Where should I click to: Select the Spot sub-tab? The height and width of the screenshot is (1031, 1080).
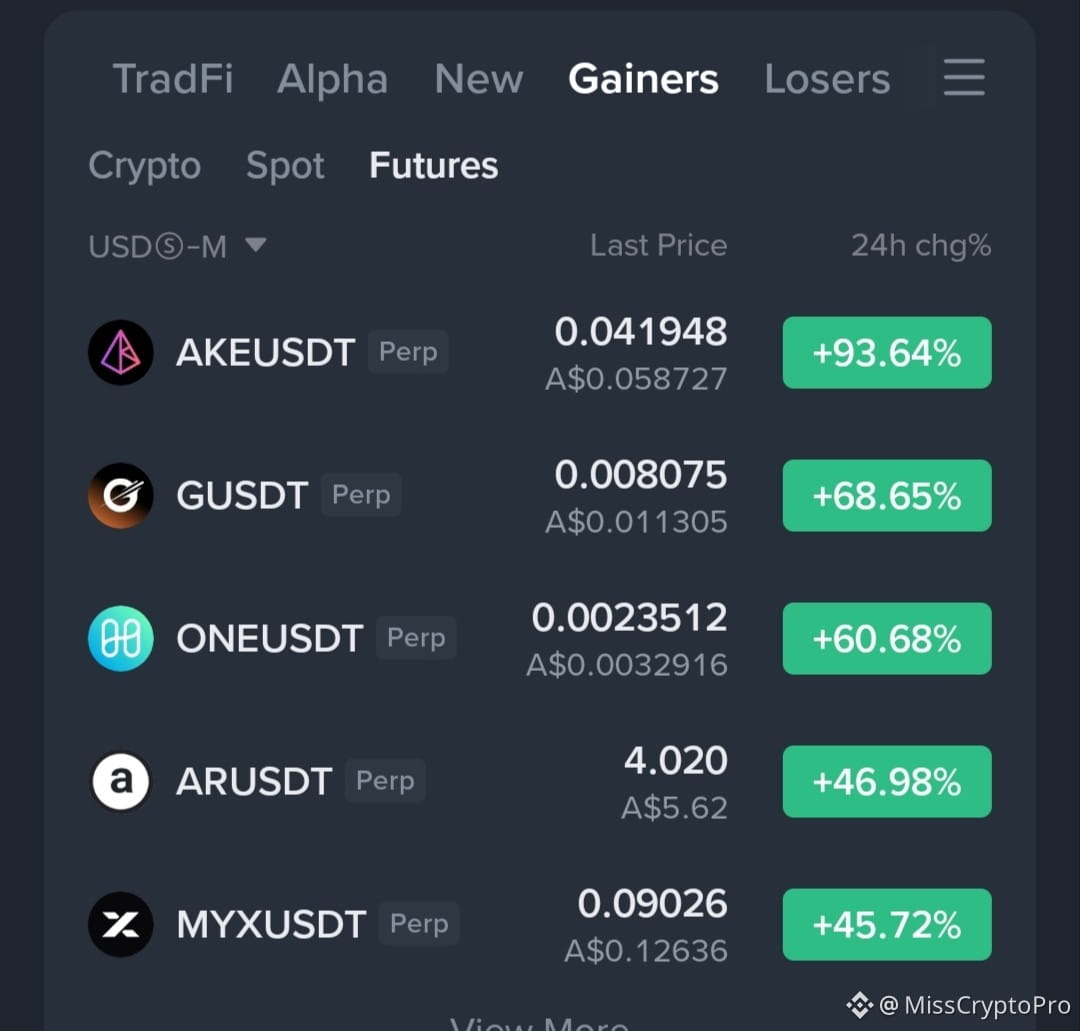(x=285, y=166)
